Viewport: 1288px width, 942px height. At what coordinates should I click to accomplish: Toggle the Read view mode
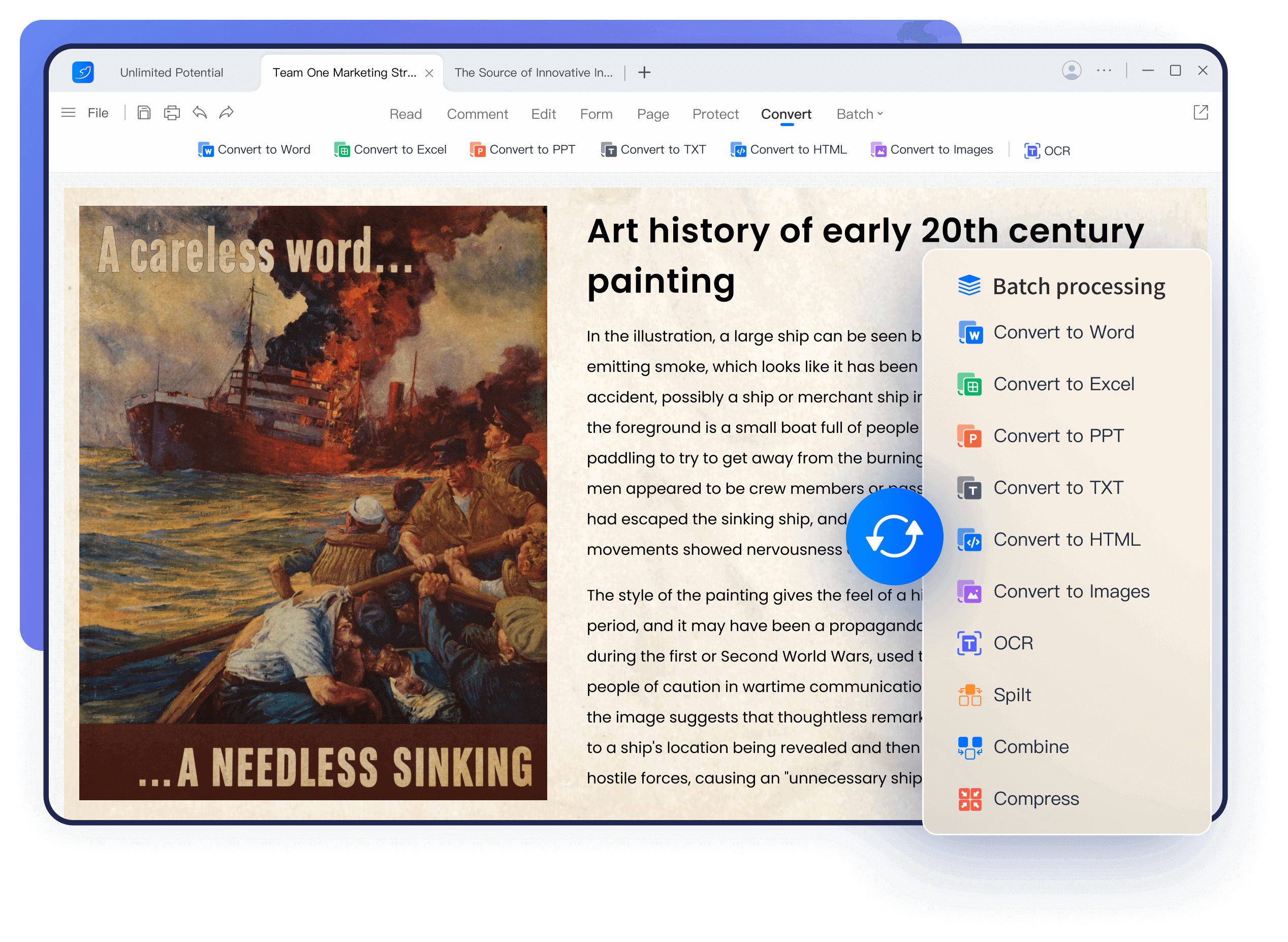tap(405, 113)
